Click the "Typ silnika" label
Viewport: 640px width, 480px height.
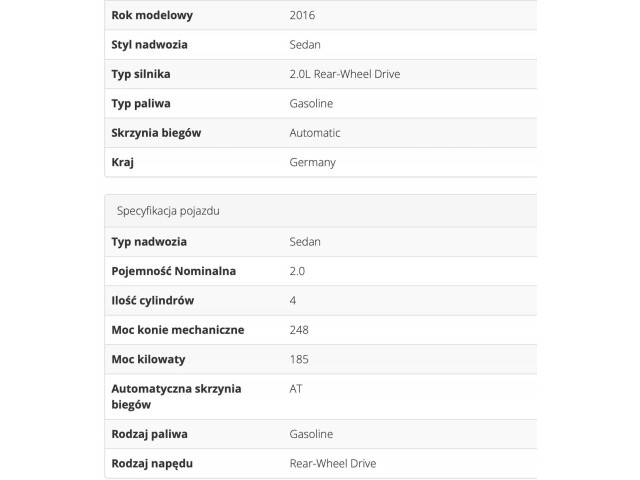[x=144, y=74]
